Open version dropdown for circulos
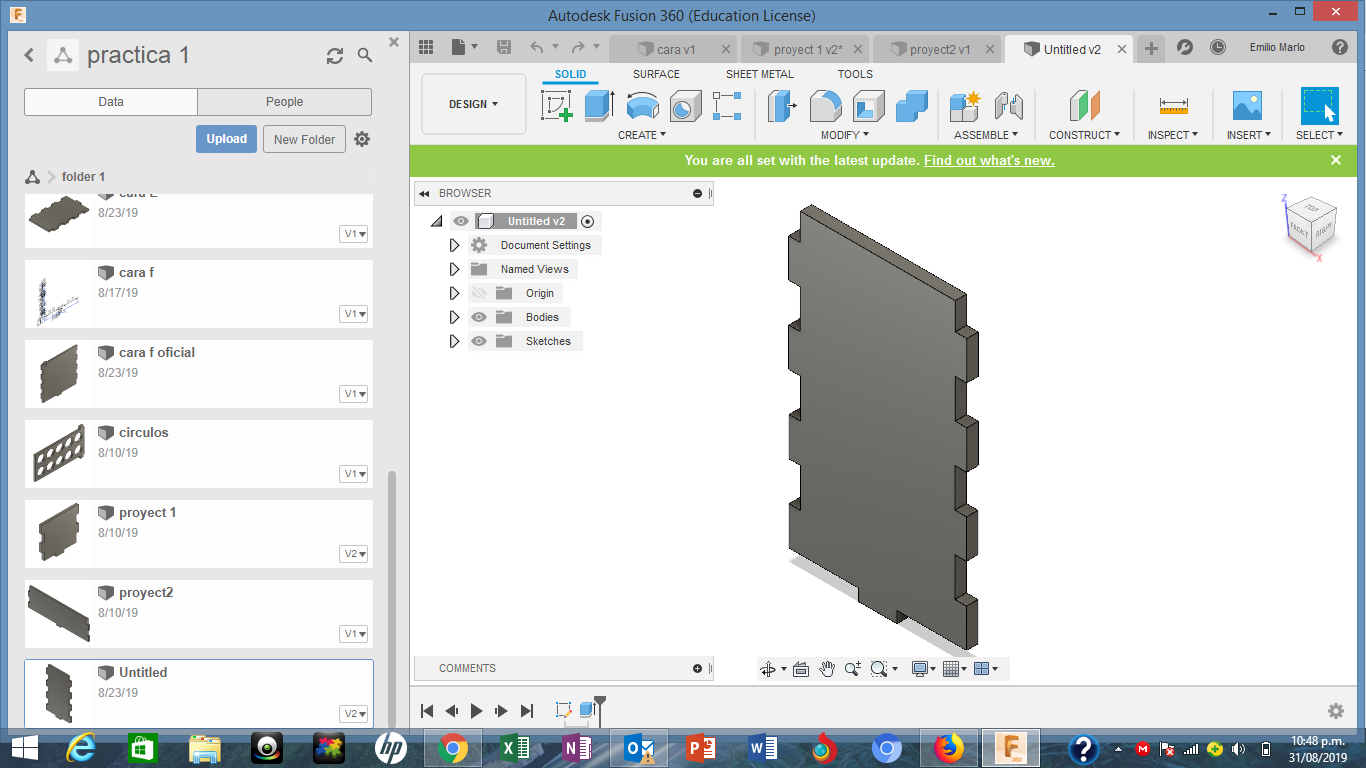This screenshot has width=1366, height=768. pos(355,474)
